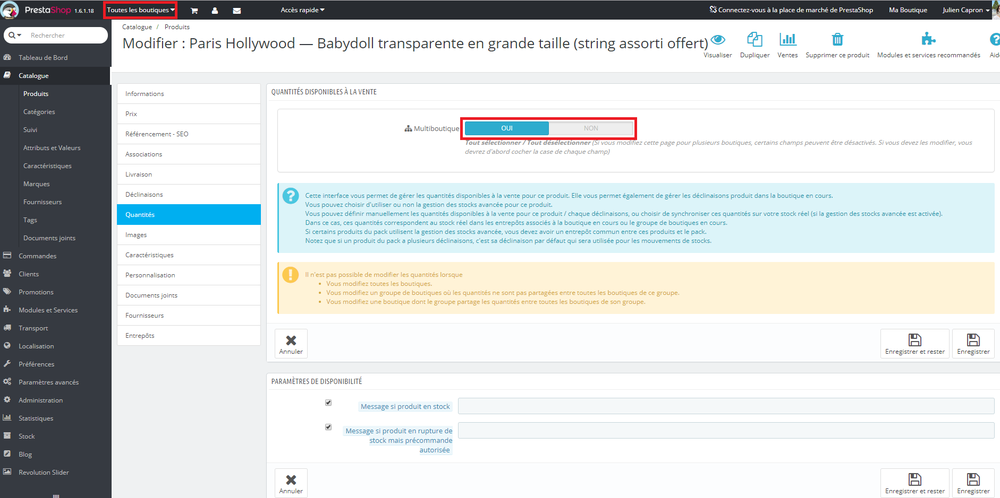Open the shopping cart orders icon
1000x498 pixels.
pos(194,10)
